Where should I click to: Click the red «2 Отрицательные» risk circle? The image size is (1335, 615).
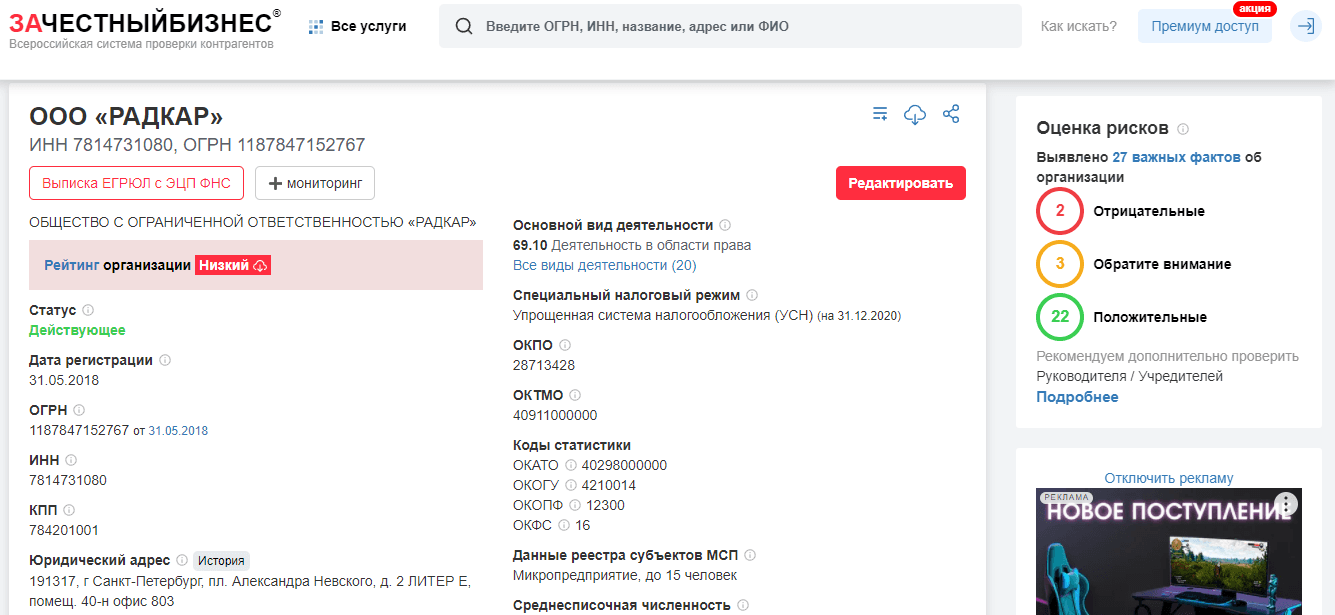point(1059,212)
